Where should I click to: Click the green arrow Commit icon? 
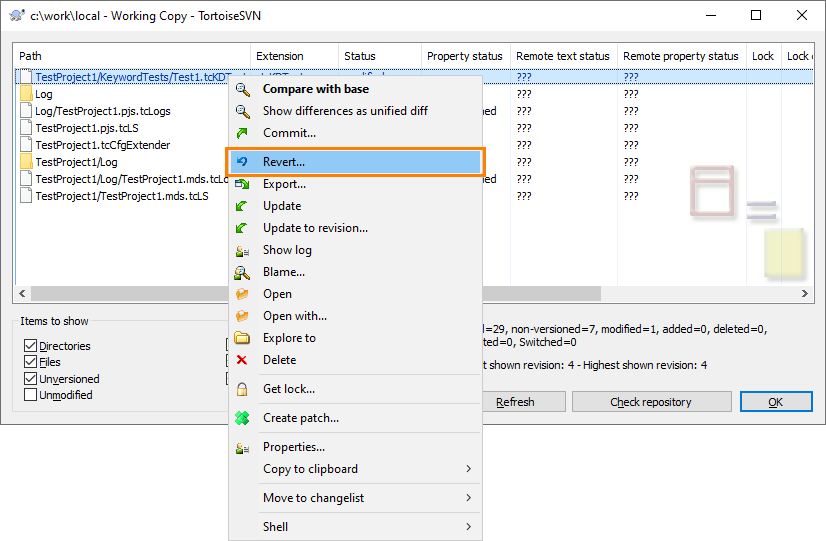[242, 133]
